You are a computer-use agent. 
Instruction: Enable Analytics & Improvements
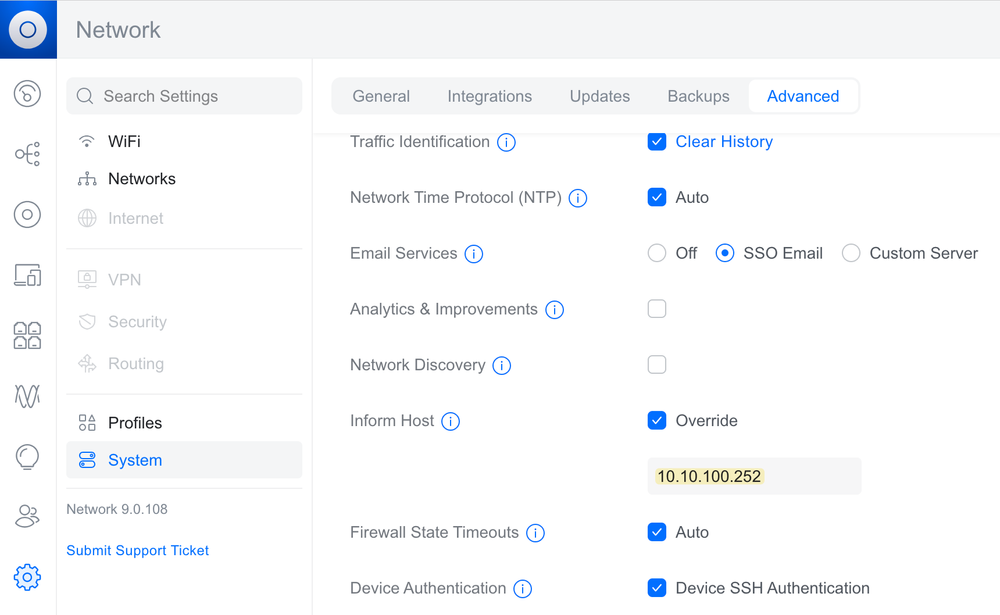coord(657,309)
